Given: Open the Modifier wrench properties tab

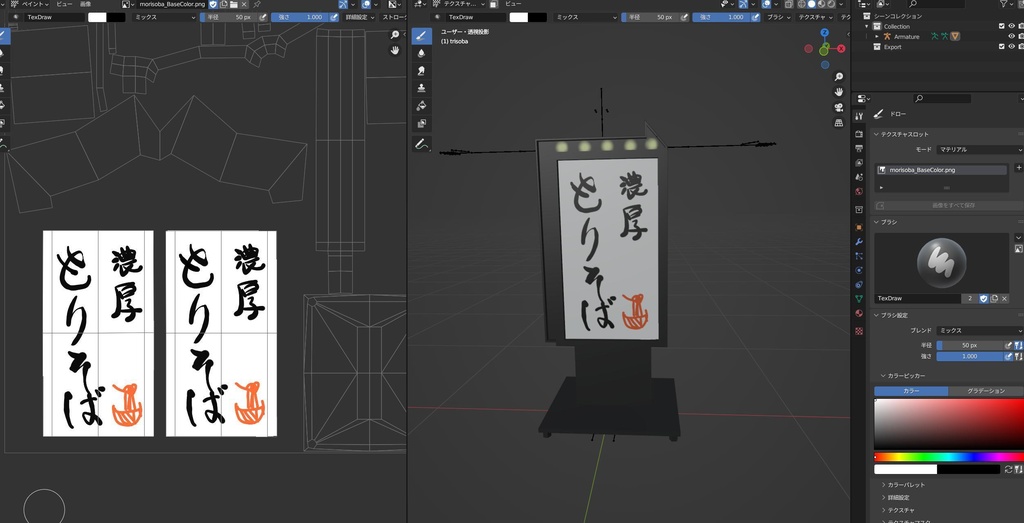Looking at the screenshot, I should [x=859, y=241].
